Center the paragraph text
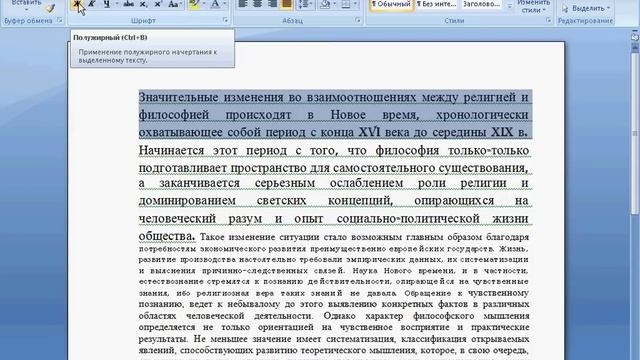Screen dimensions: 640x360 258,4
